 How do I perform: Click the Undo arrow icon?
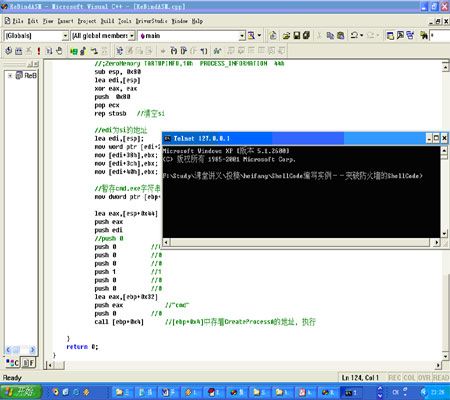point(354,35)
